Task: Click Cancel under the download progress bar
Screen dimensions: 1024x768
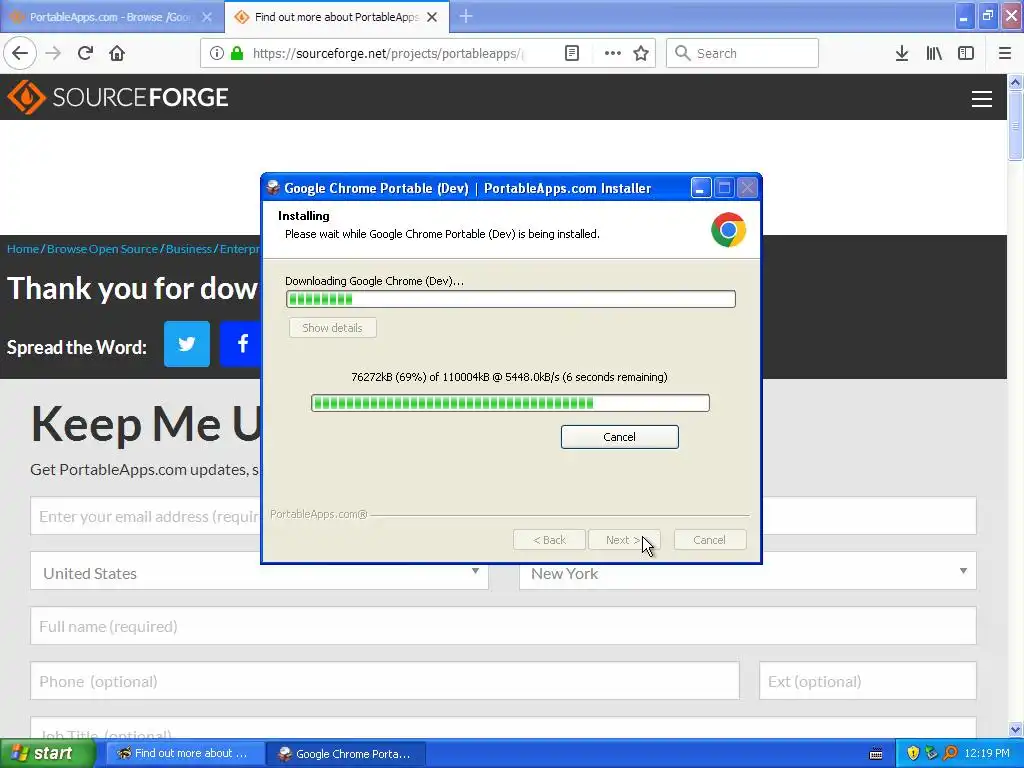Action: point(619,437)
